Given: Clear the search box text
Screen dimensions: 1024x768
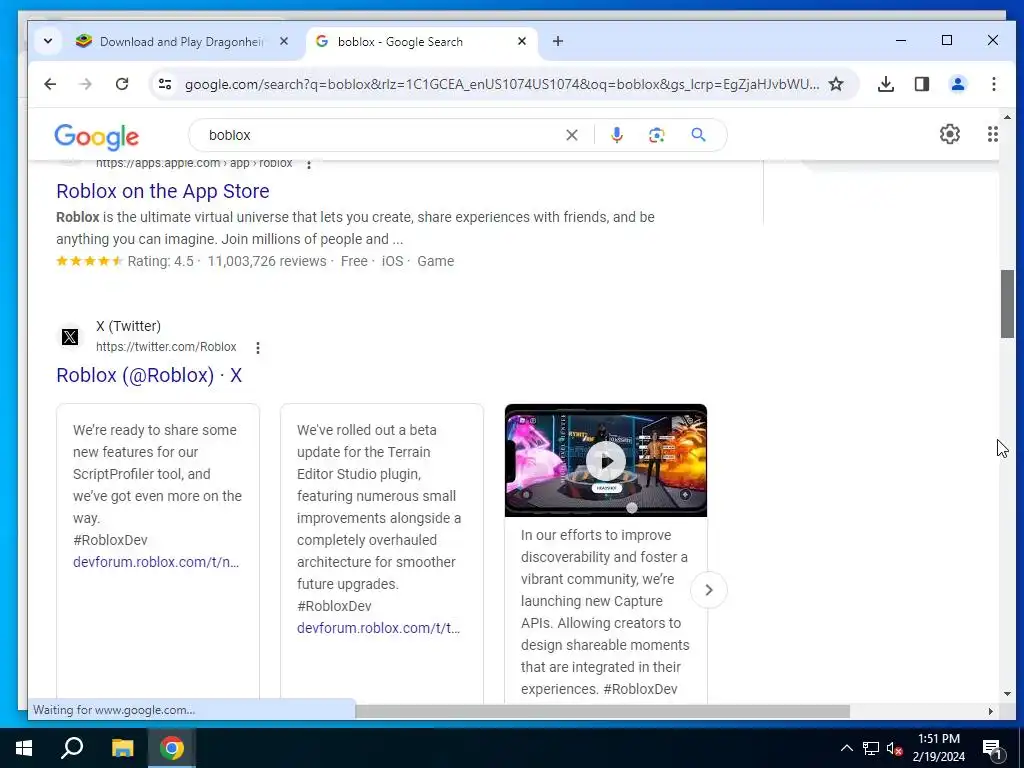Looking at the screenshot, I should (571, 135).
